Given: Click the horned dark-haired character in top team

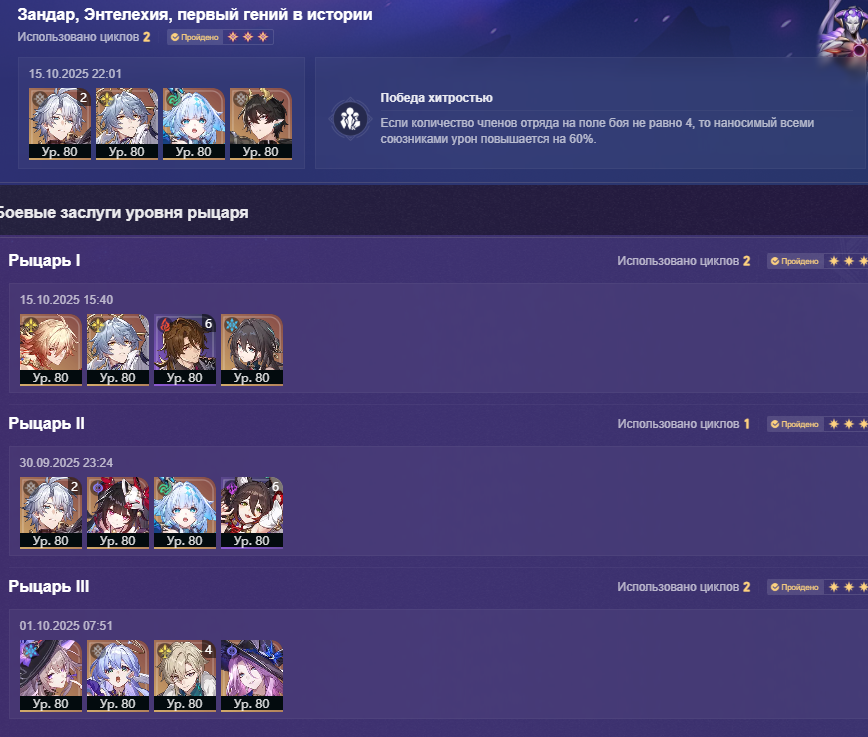Looking at the screenshot, I should click(261, 124).
